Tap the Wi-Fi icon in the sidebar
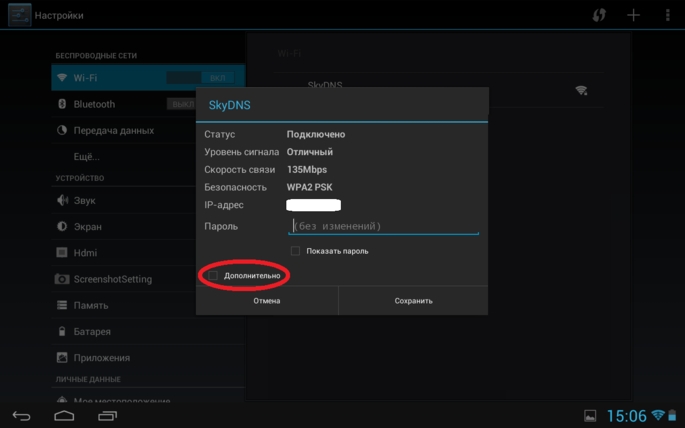 pos(62,78)
